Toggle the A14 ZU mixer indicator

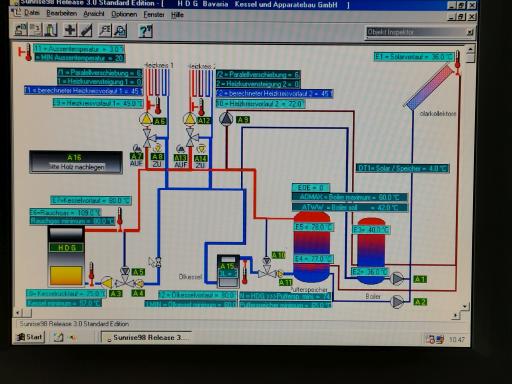201,156
